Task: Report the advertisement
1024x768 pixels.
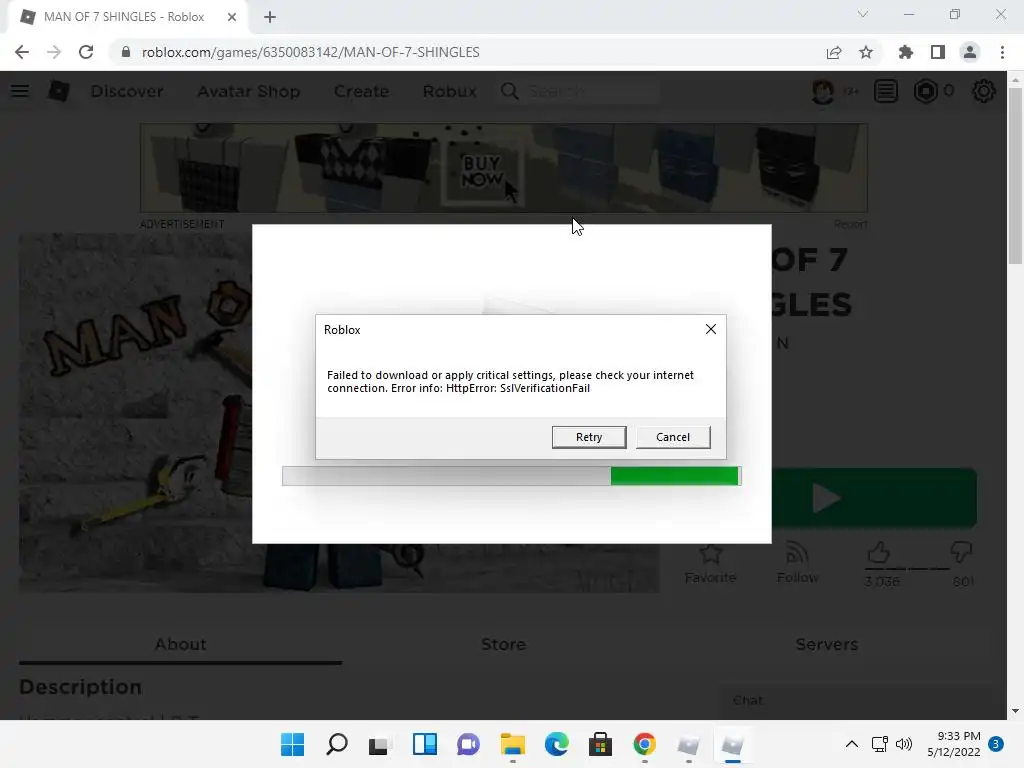Action: click(x=850, y=224)
